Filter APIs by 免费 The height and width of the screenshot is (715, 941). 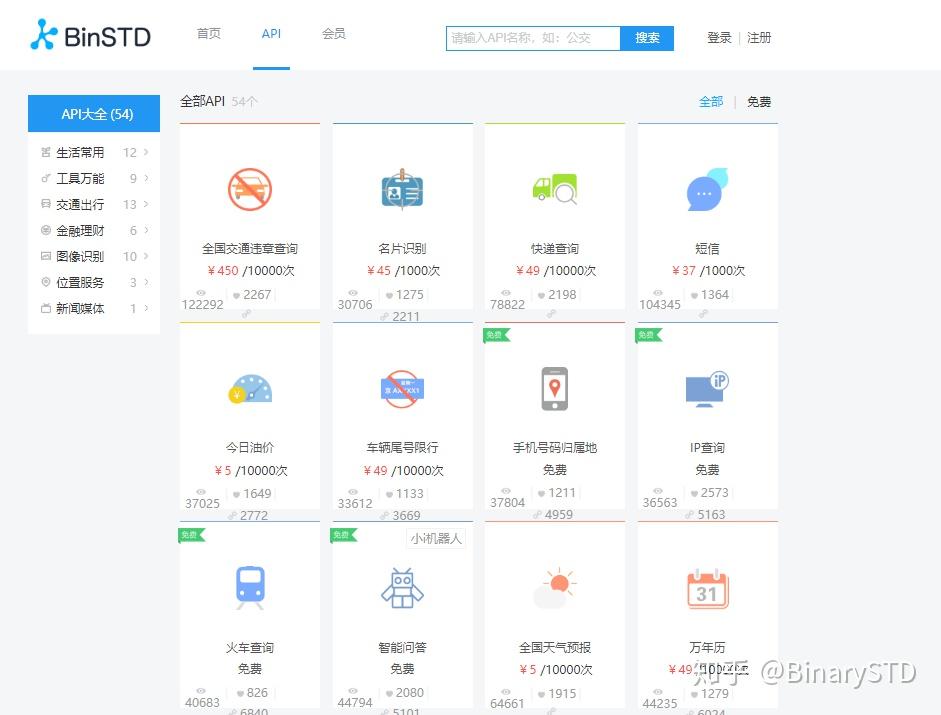pyautogui.click(x=758, y=101)
